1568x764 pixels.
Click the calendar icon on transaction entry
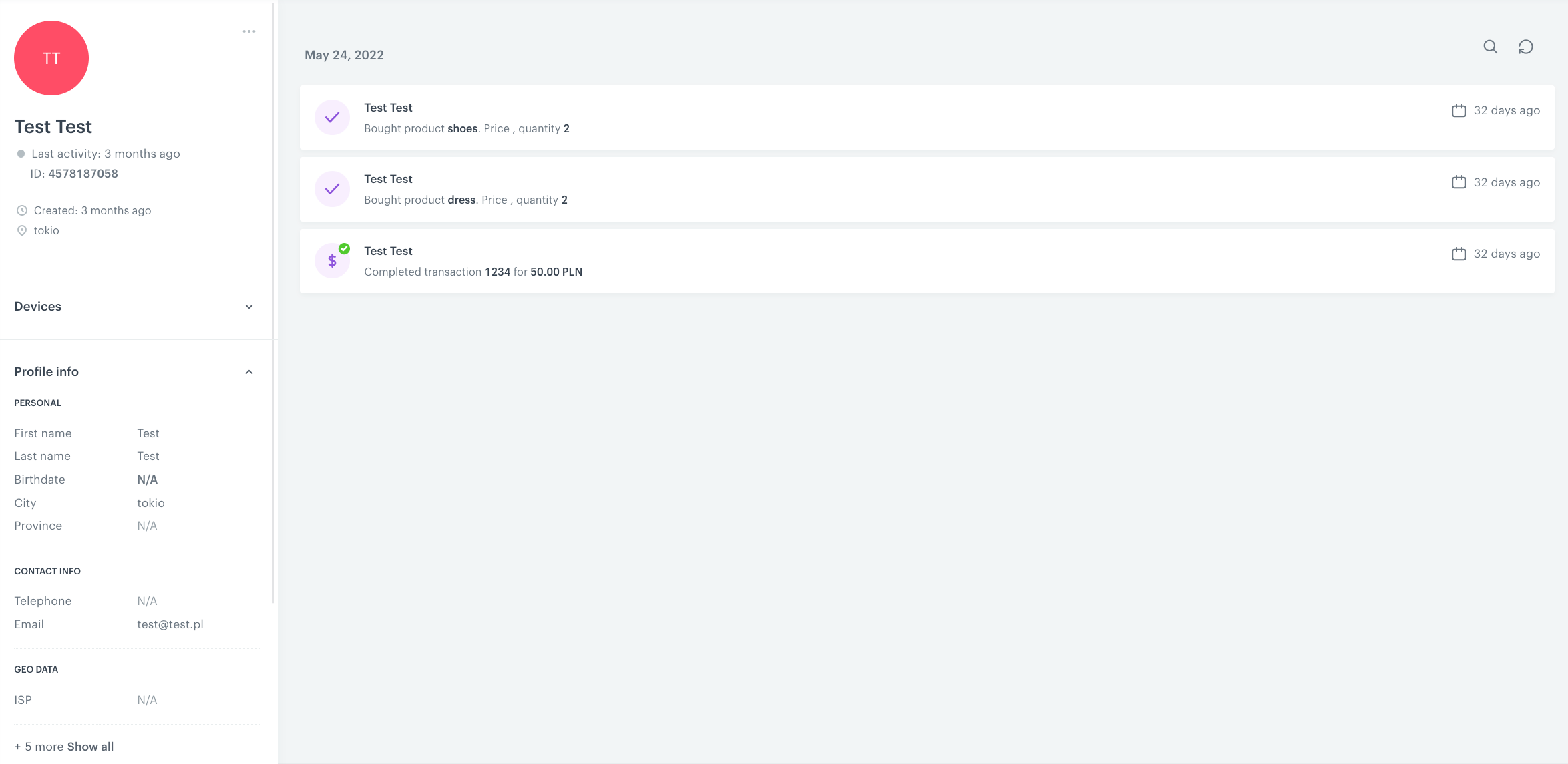pyautogui.click(x=1458, y=254)
